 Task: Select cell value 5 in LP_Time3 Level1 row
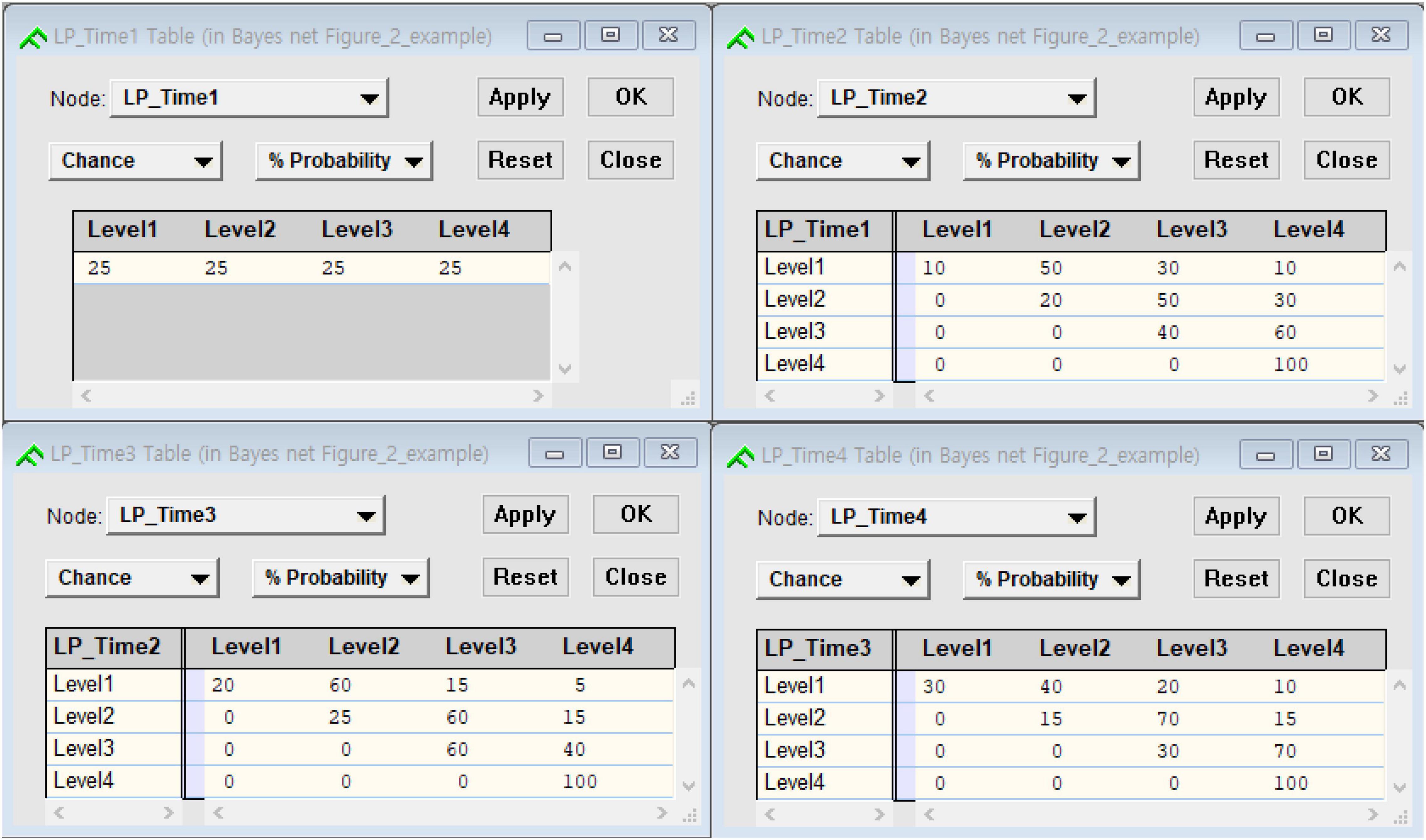[x=580, y=685]
